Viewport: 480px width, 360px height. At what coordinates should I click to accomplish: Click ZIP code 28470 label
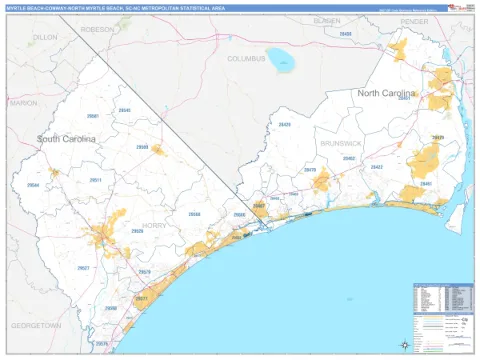(x=310, y=170)
